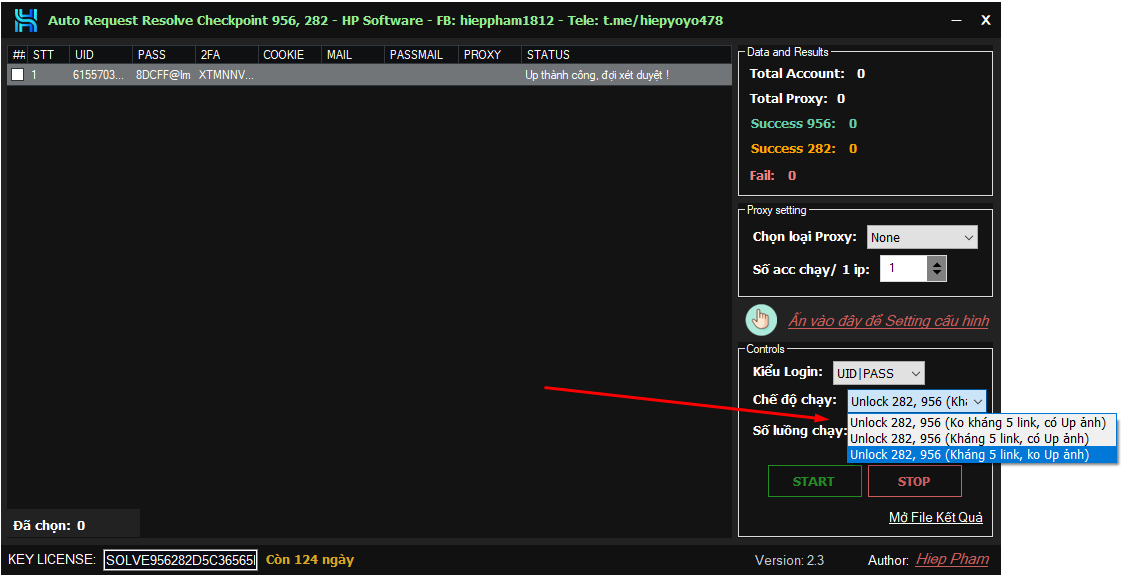Open the Chọn loại Proxy dropdown

(x=921, y=238)
